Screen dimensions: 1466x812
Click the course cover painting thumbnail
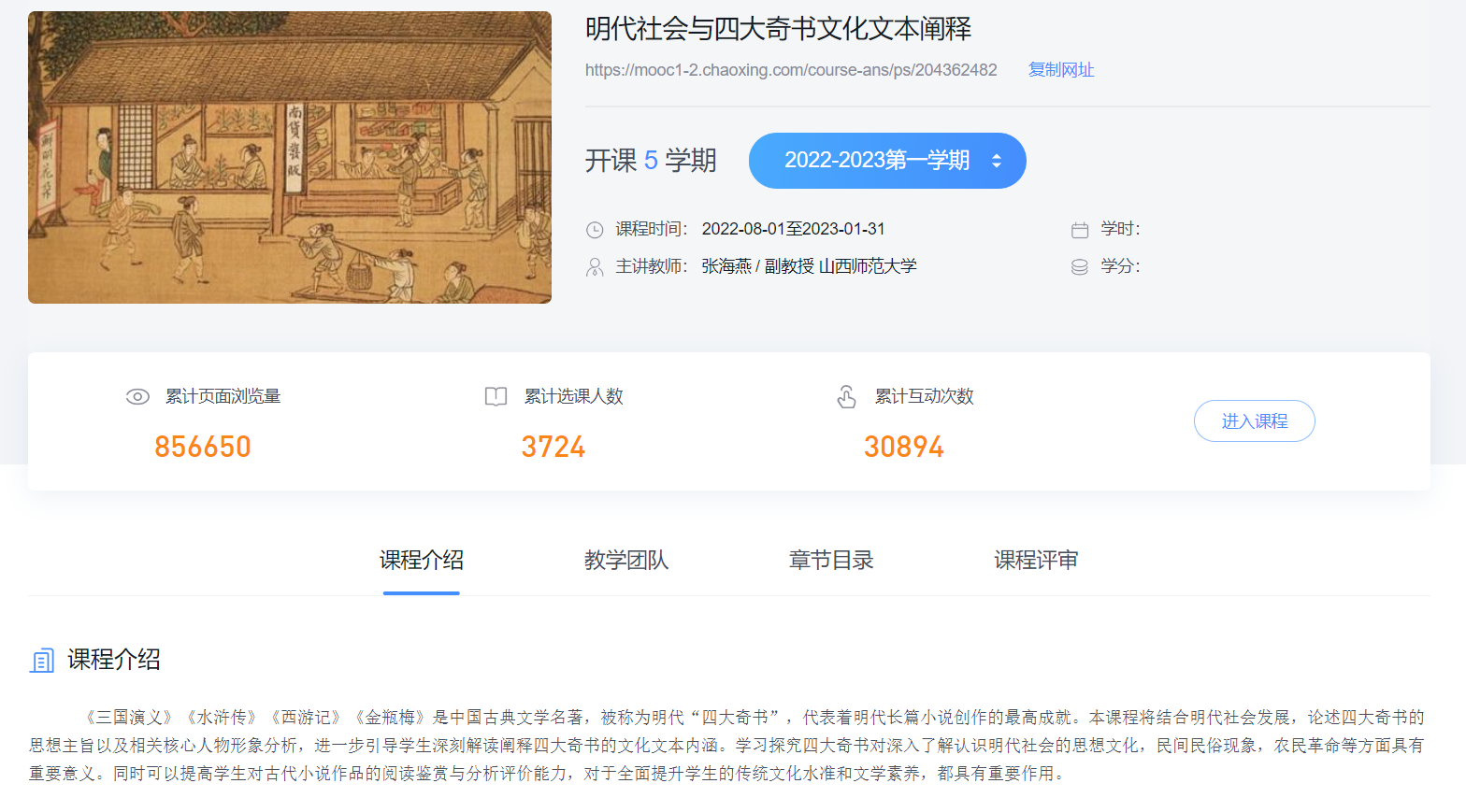[x=290, y=157]
